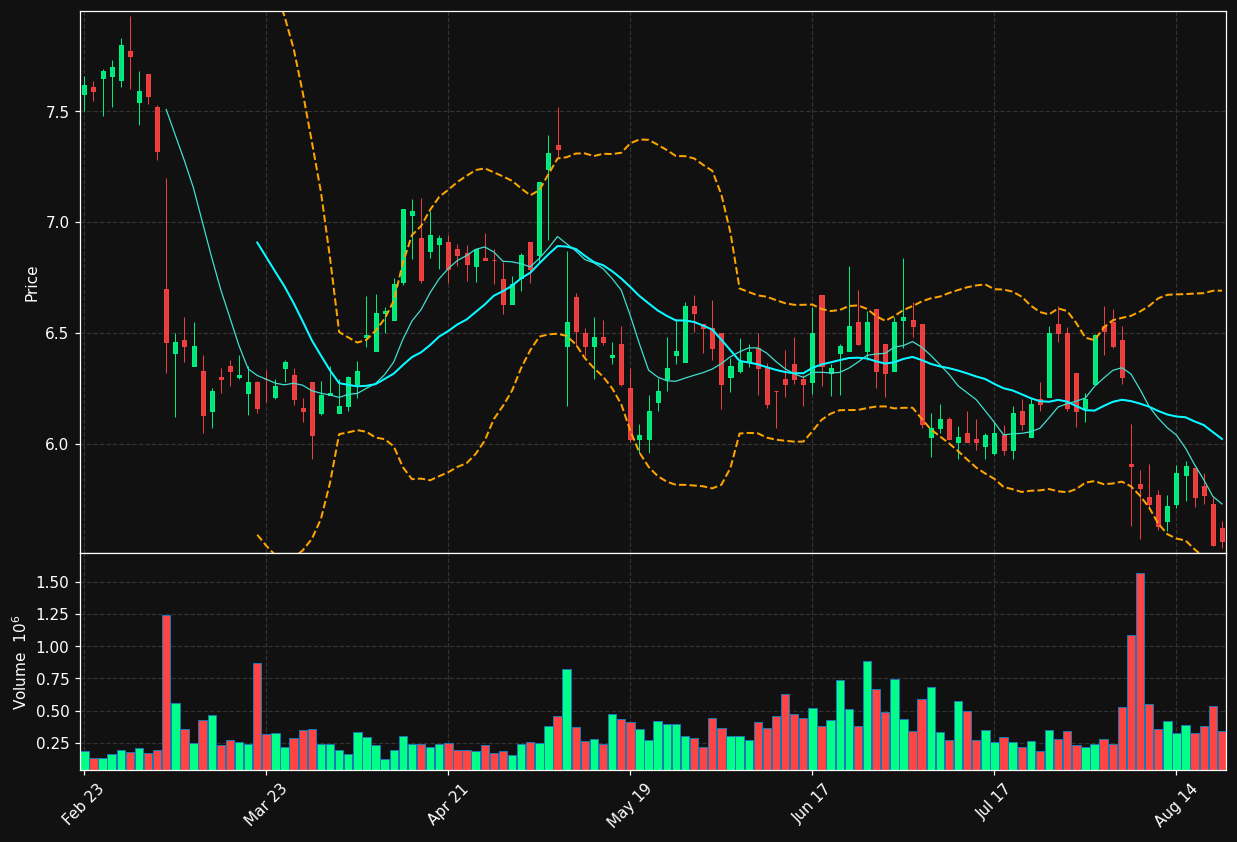This screenshot has width=1237, height=842.
Task: Click the 0.25 volume axis value
Action: (x=52, y=743)
